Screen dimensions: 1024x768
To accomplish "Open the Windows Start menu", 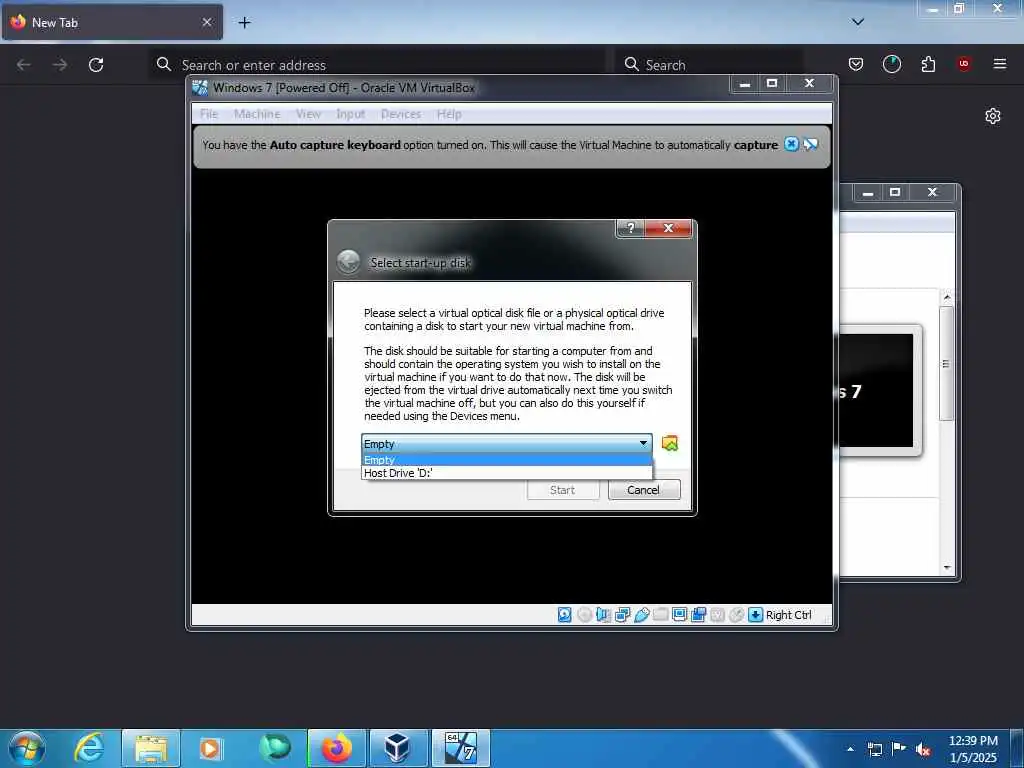I will (x=27, y=748).
